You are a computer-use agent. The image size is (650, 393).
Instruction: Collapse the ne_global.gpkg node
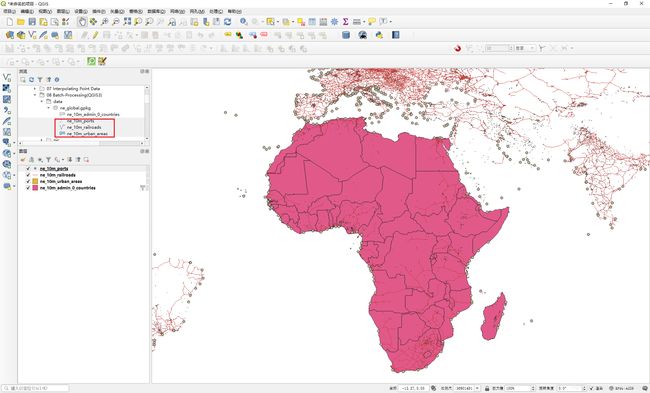coord(48,108)
